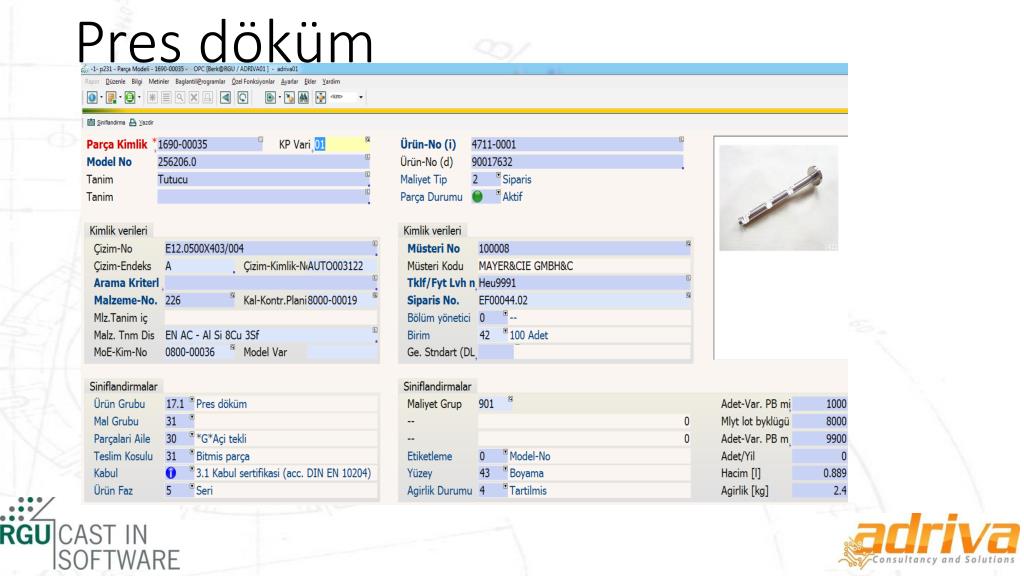The image size is (1024, 576).
Task: Click the greyed-out asterisk new-record icon
Action: pos(152,97)
